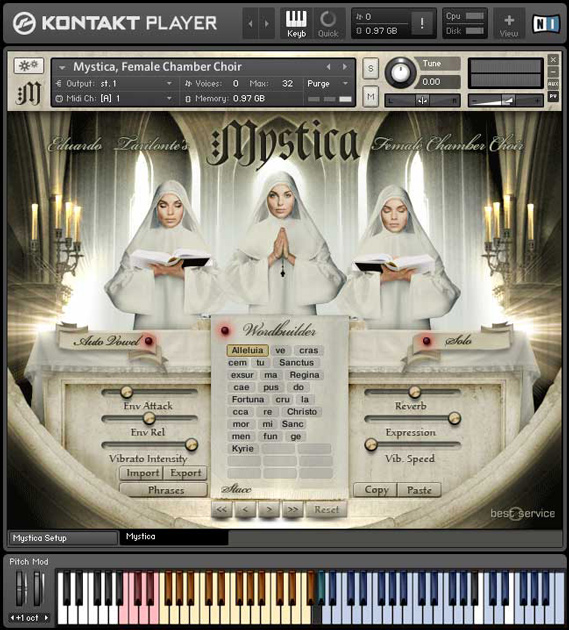
Task: Shift keyboard octave up arrow
Action: point(46,618)
